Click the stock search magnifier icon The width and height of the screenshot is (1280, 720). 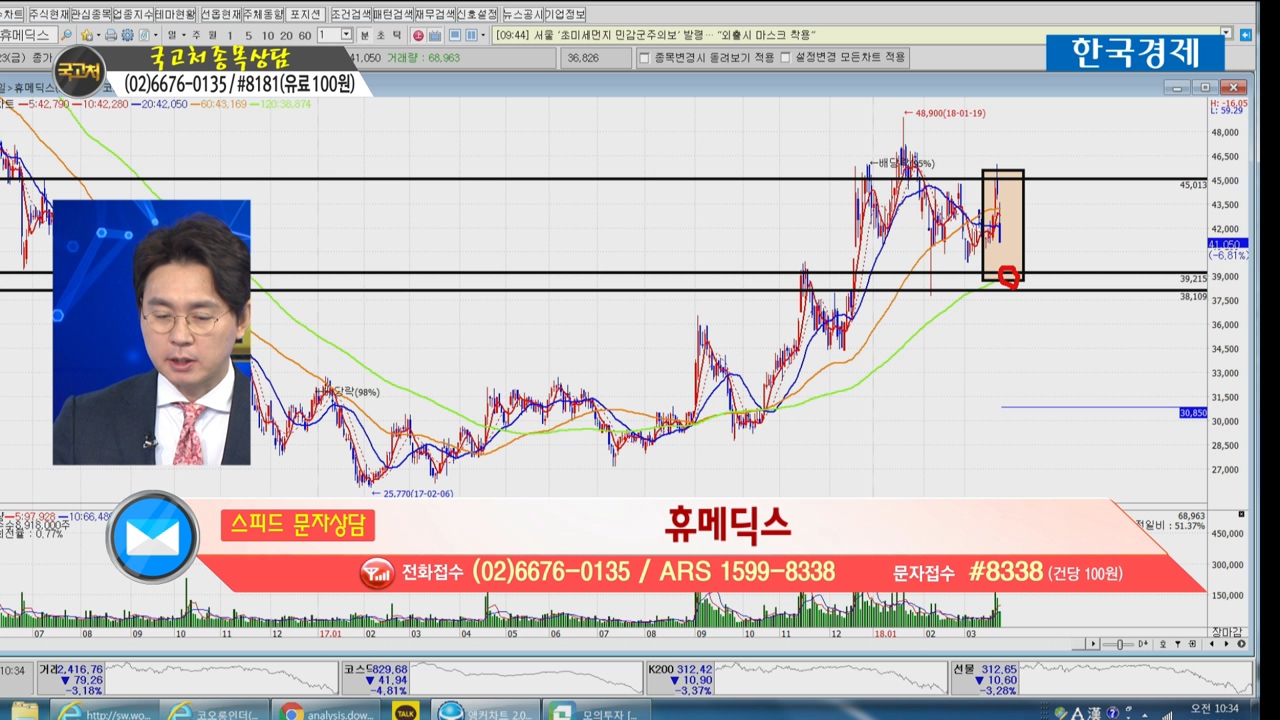pos(66,35)
